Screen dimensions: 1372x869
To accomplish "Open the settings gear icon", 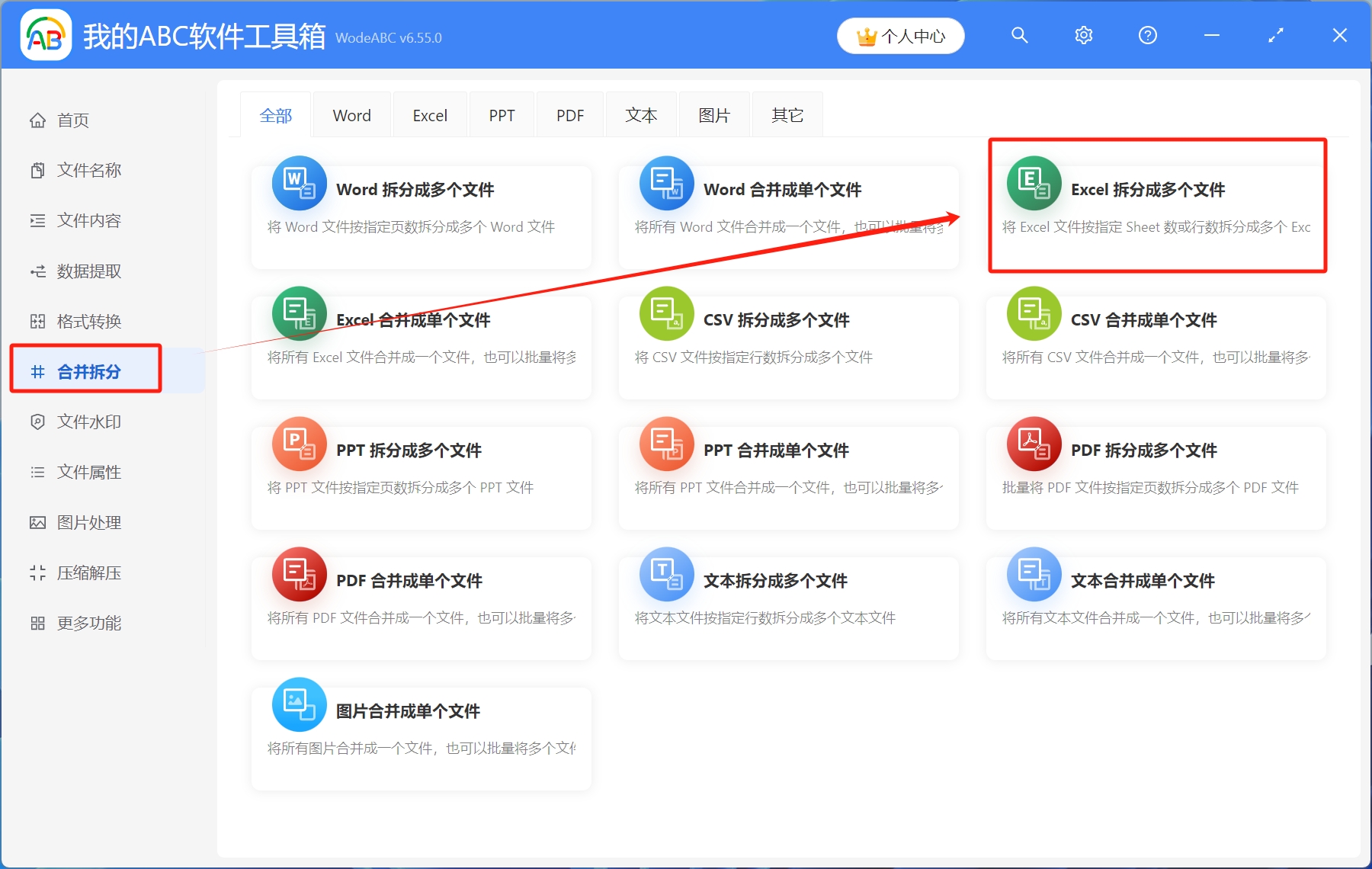I will [x=1083, y=35].
